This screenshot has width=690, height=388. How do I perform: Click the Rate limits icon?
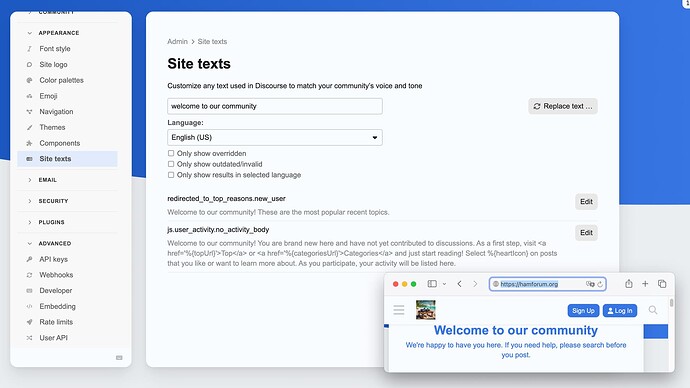coord(29,322)
